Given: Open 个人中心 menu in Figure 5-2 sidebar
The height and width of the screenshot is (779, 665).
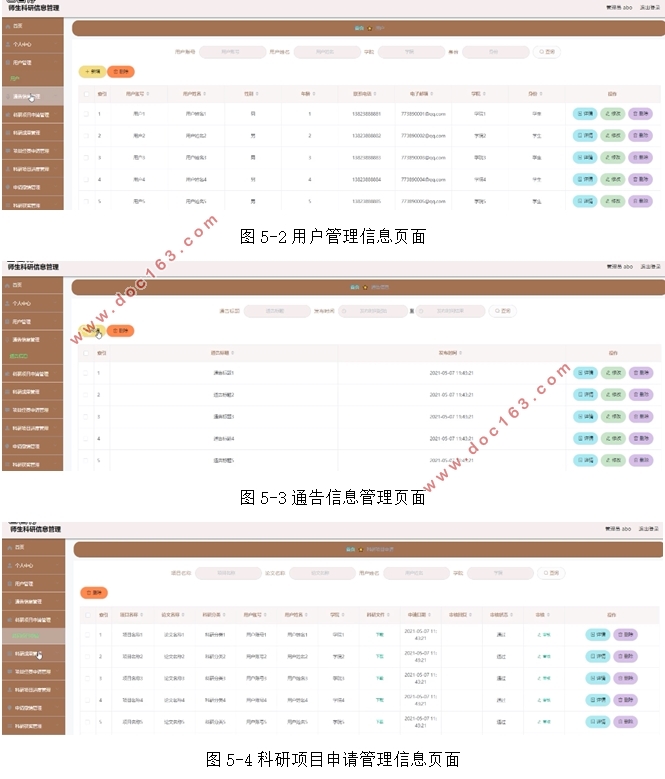Looking at the screenshot, I should 33,44.
